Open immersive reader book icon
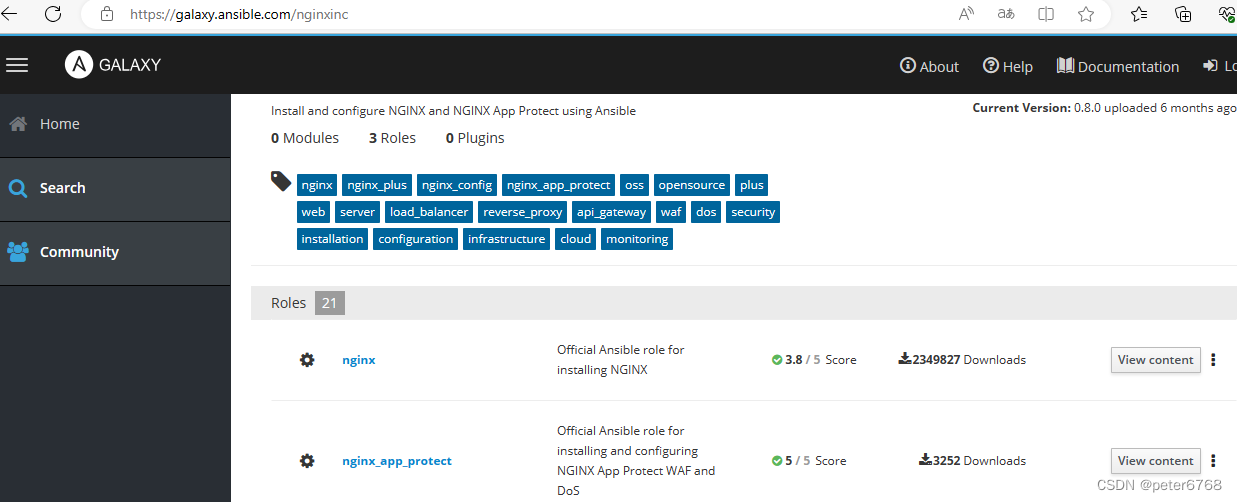Viewport: 1237px width, 502px height. [1046, 14]
